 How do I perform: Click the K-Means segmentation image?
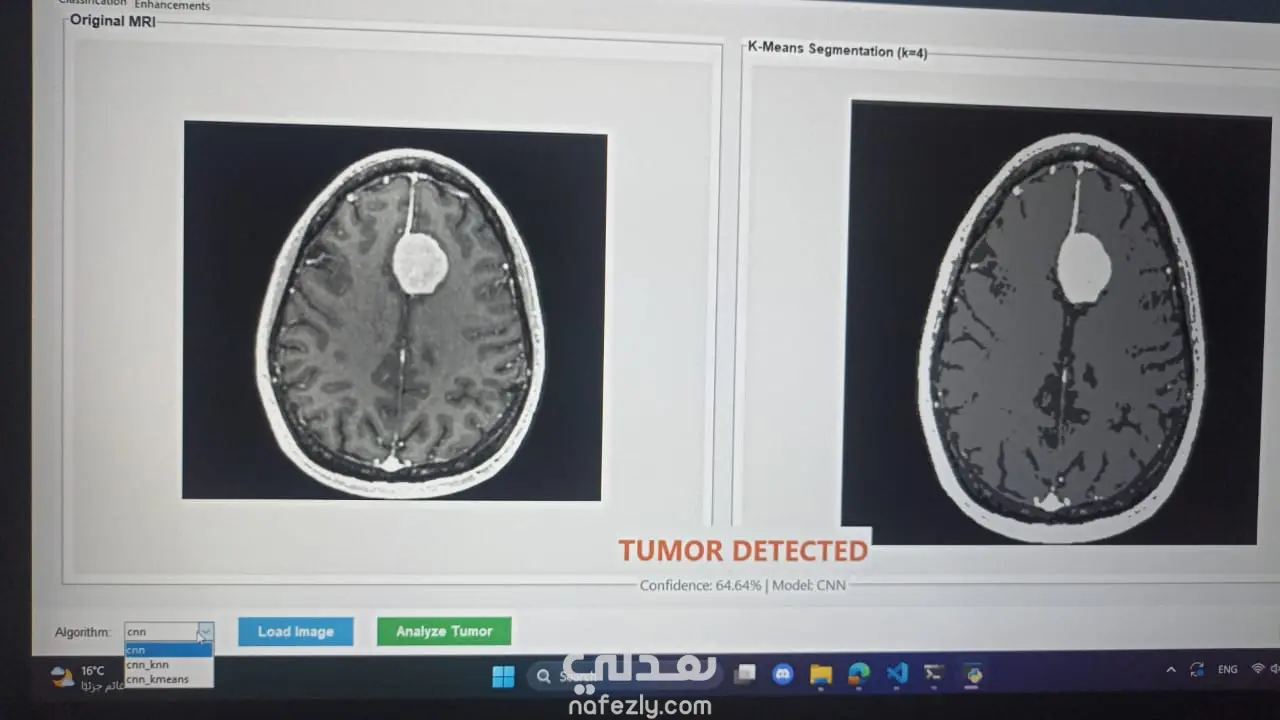point(1056,322)
